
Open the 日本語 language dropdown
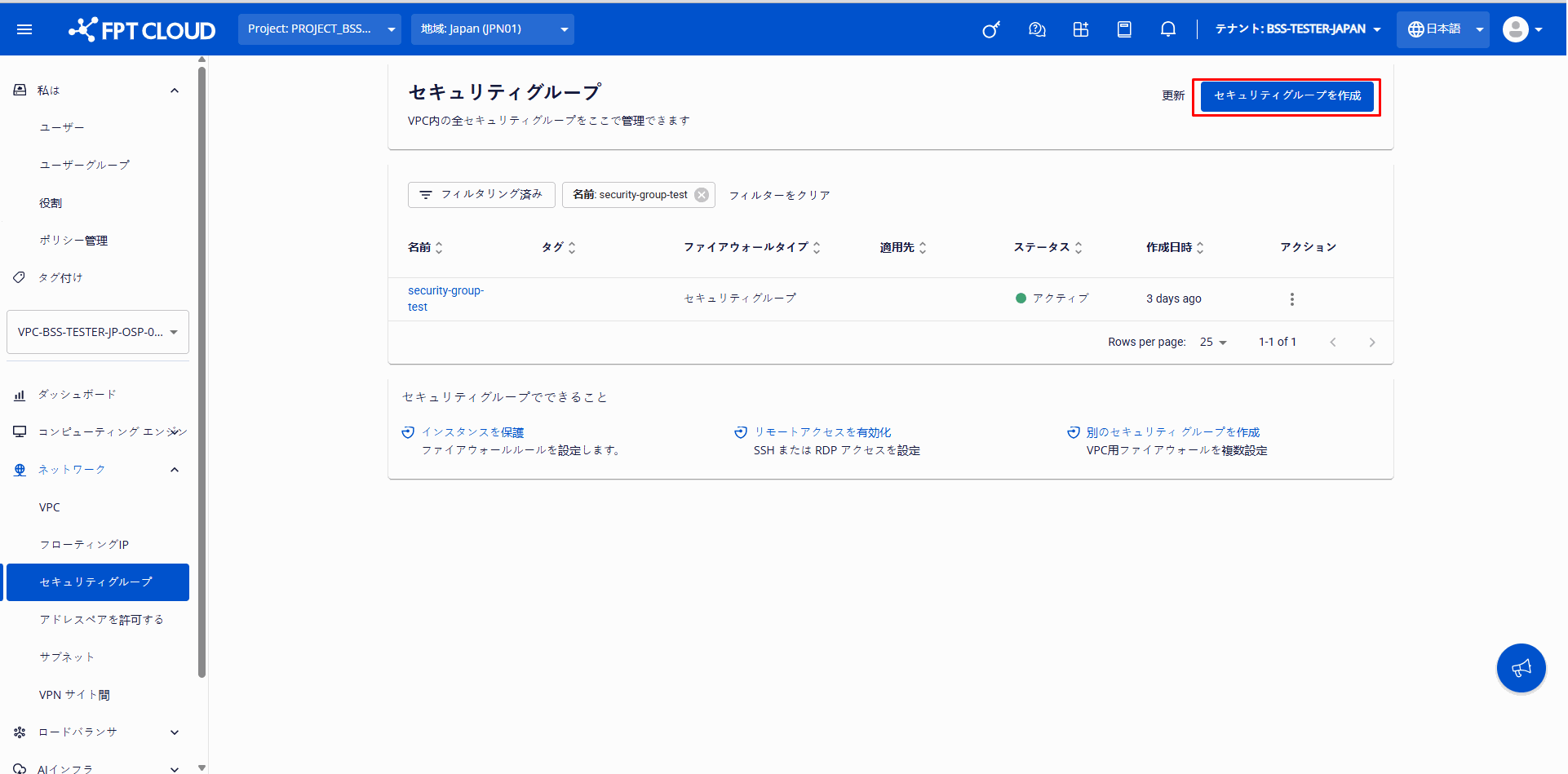[1443, 29]
